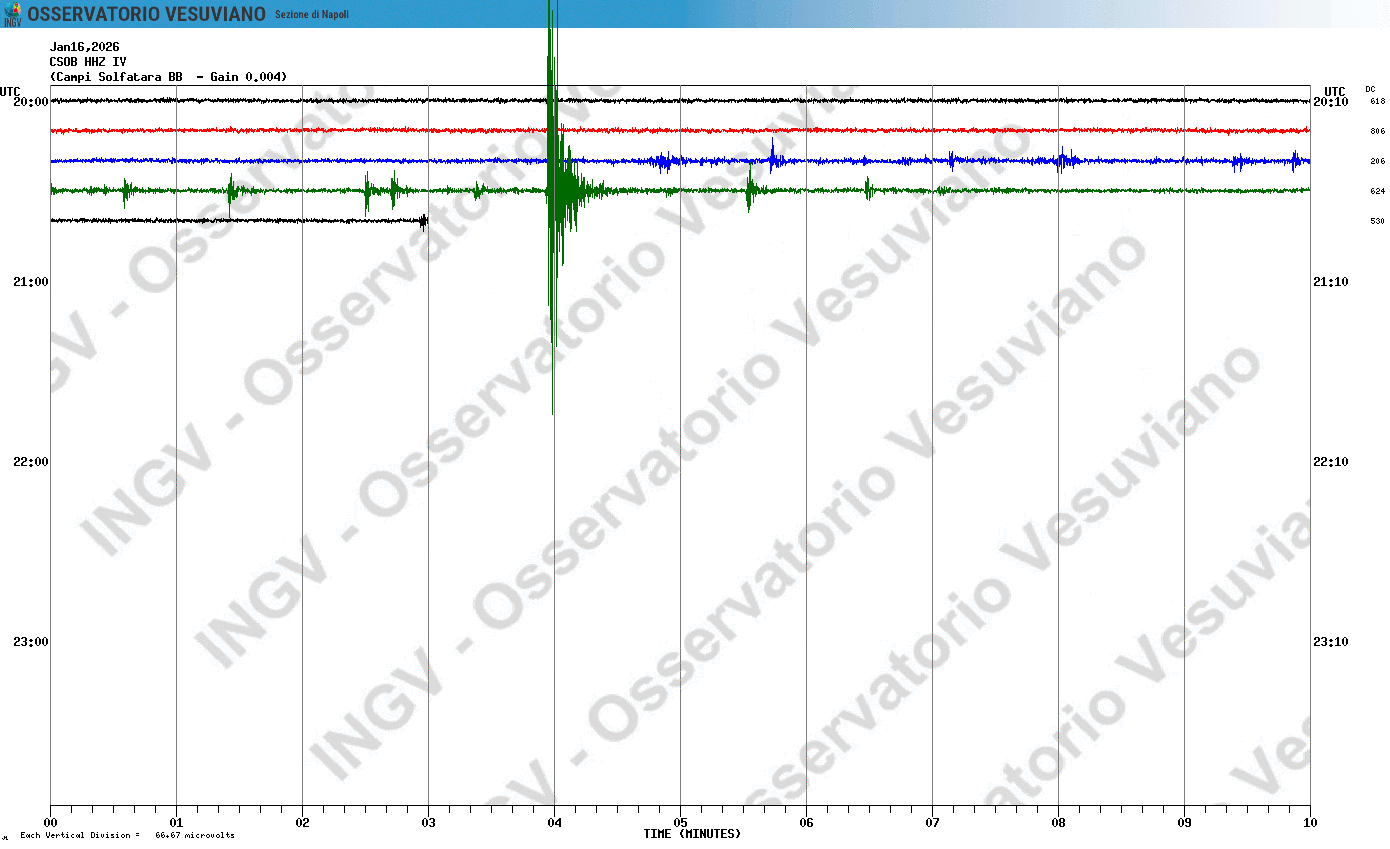This screenshot has height=849, width=1390.
Task: Click the Sezione di Napoli text
Action: 312,14
